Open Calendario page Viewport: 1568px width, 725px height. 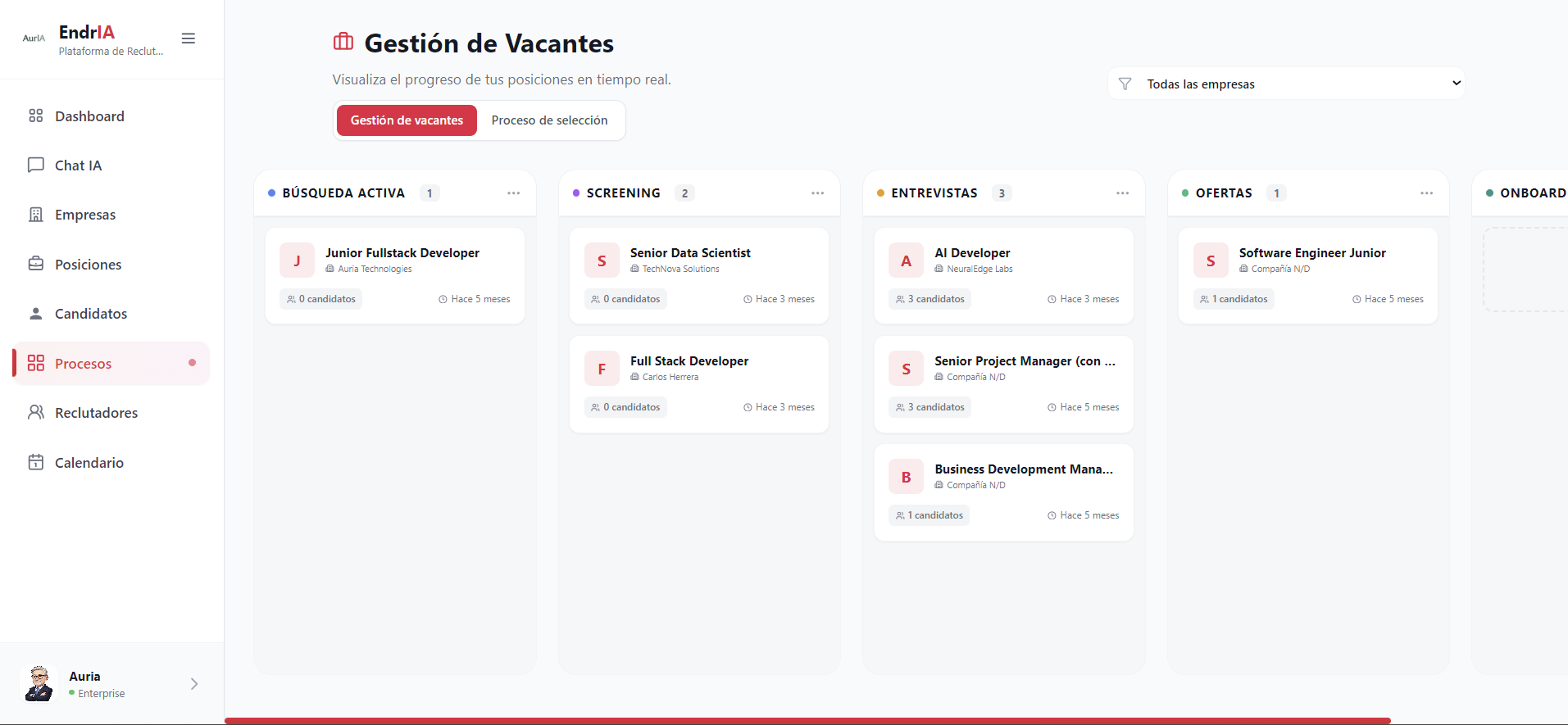click(111, 463)
